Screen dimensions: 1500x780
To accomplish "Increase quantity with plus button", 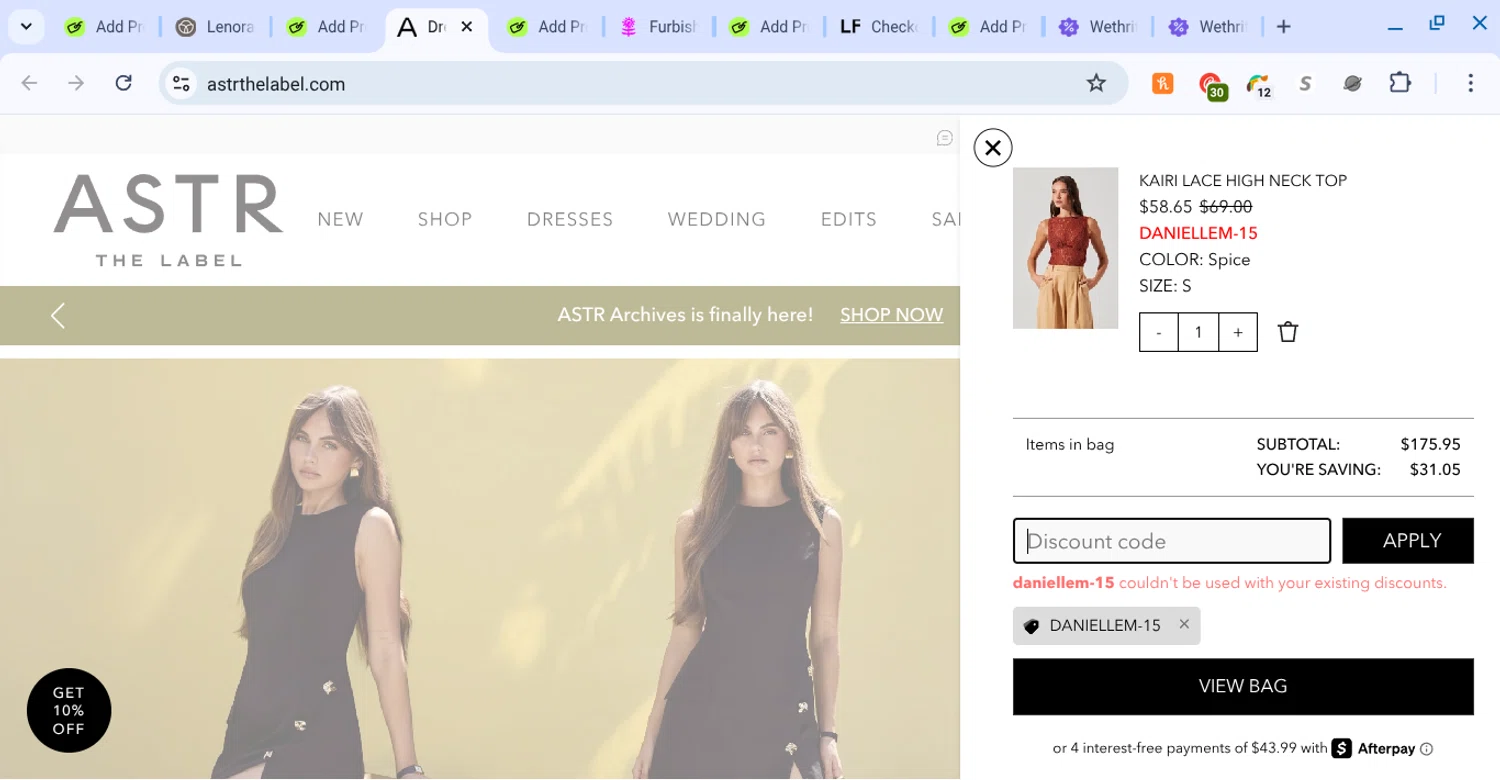I will 1238,333.
